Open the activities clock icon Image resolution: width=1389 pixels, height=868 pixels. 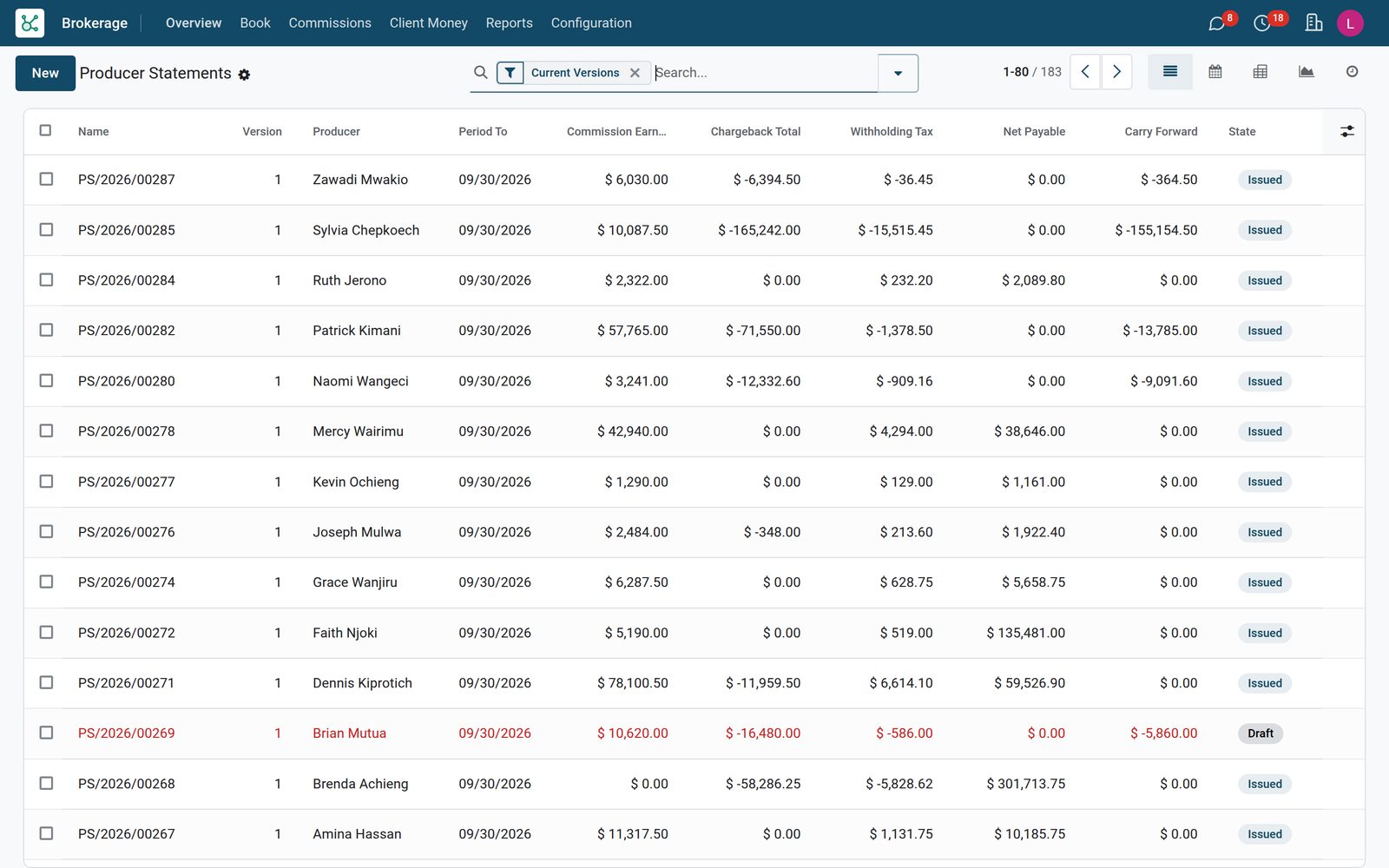tap(1262, 23)
